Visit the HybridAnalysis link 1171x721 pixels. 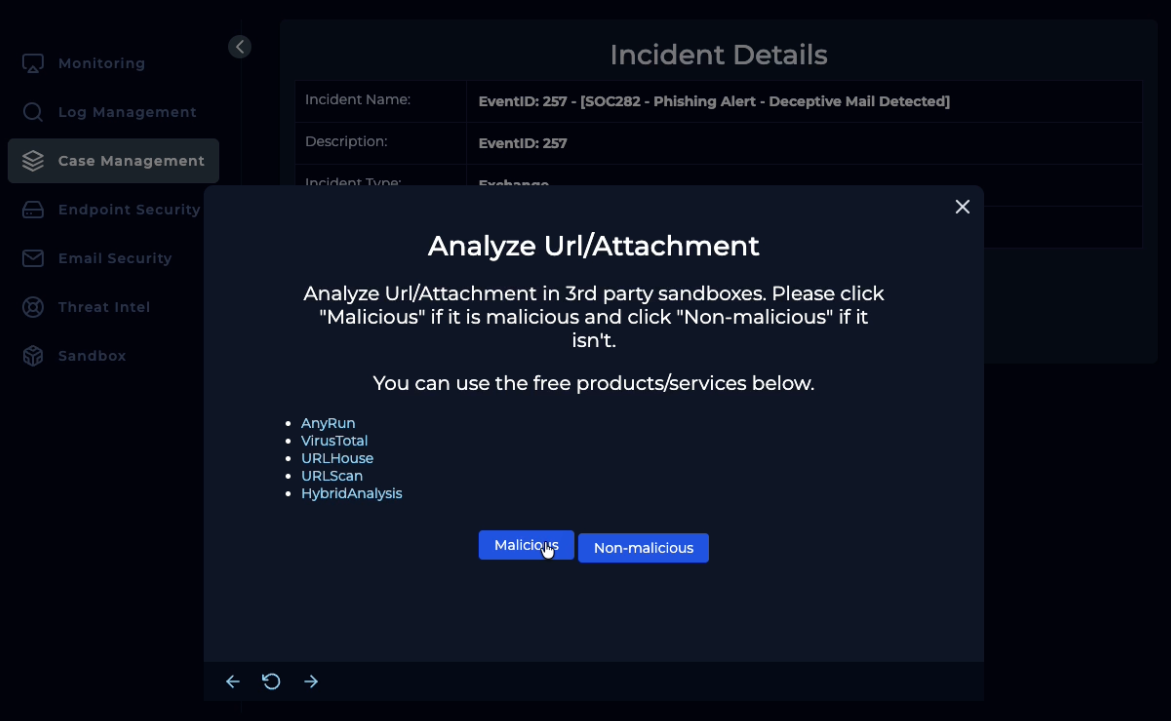(x=351, y=494)
